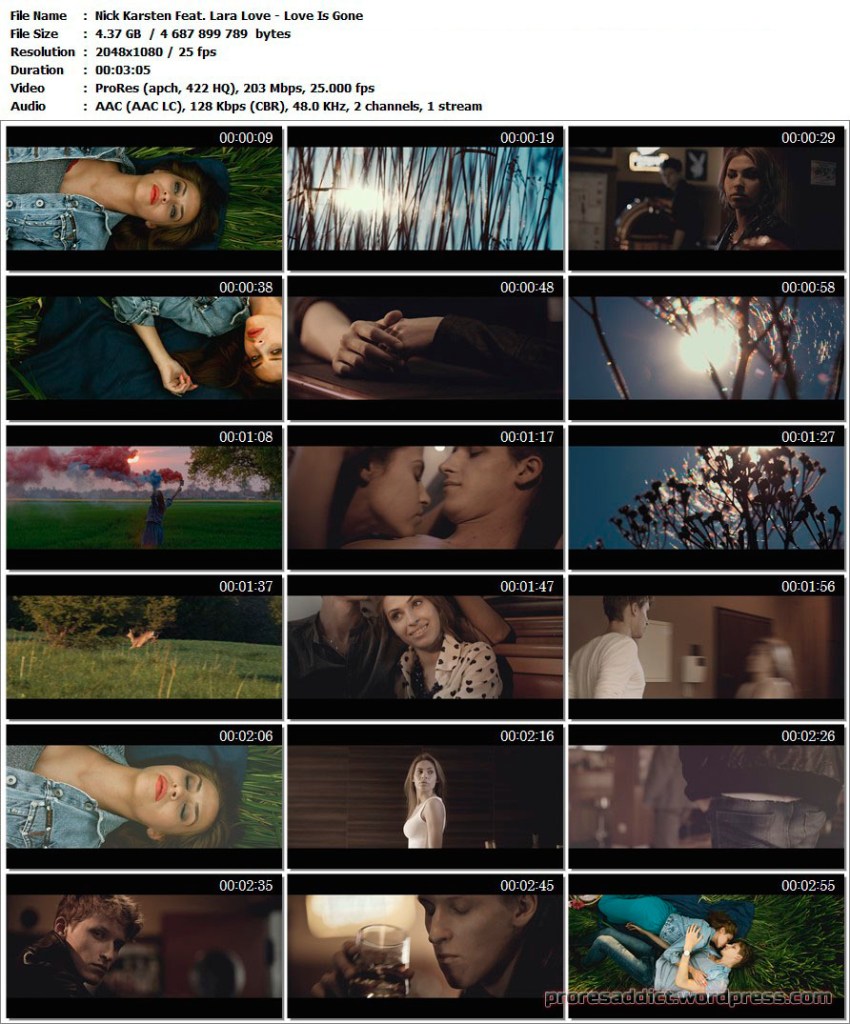Select the thumbnail timestamped 00:01:17
This screenshot has height=1024, width=850.
click(x=425, y=497)
